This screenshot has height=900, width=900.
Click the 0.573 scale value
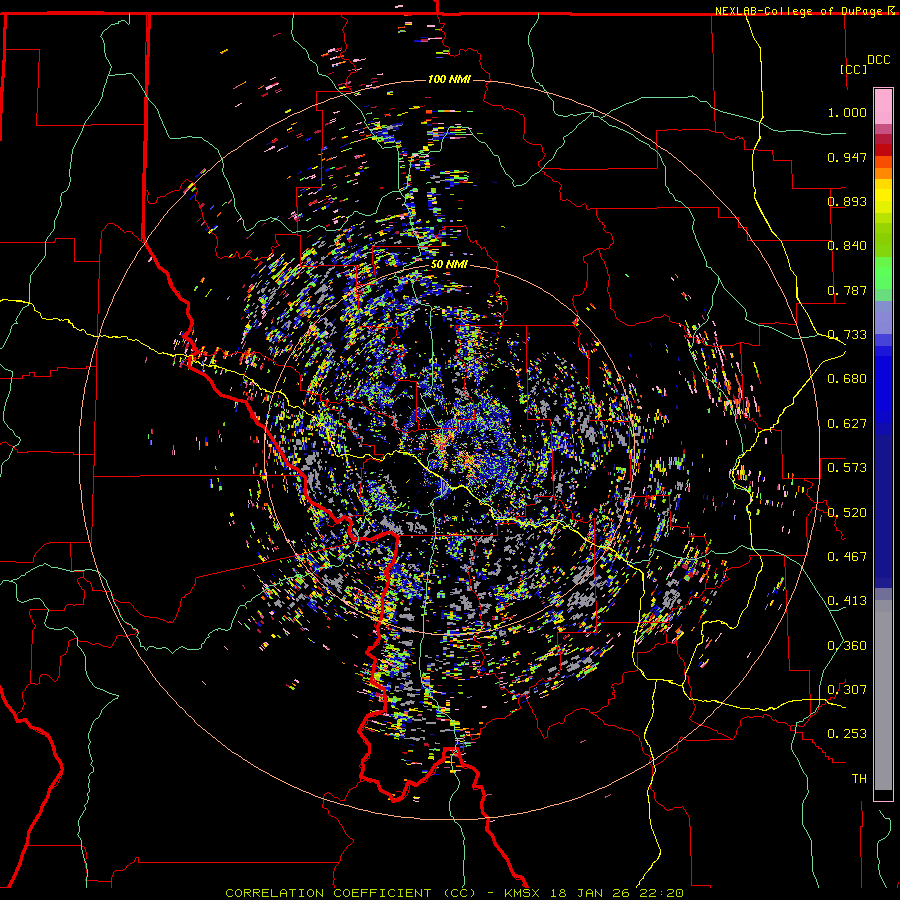[847, 468]
